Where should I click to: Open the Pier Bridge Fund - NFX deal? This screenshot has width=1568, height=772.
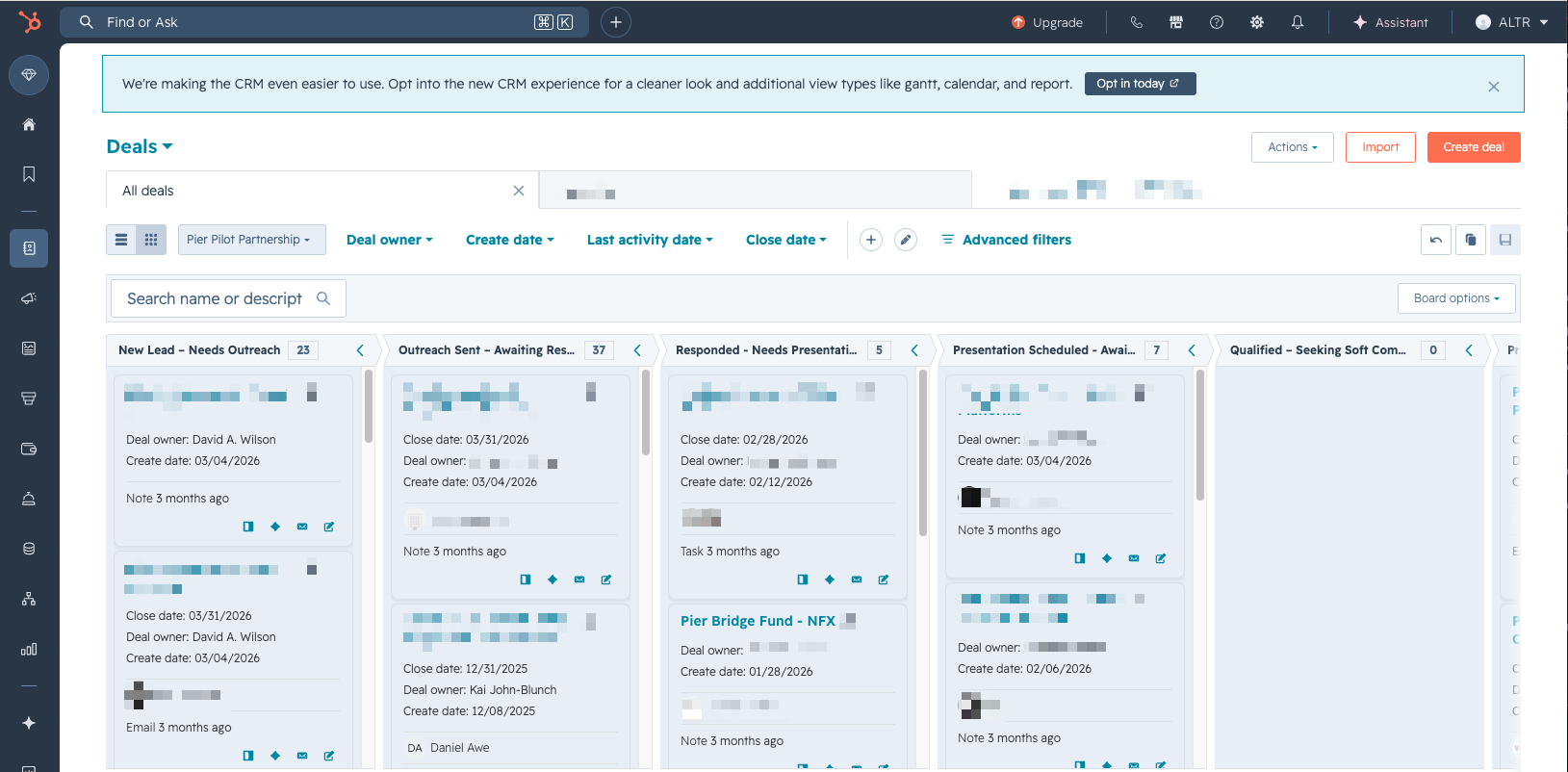(758, 621)
